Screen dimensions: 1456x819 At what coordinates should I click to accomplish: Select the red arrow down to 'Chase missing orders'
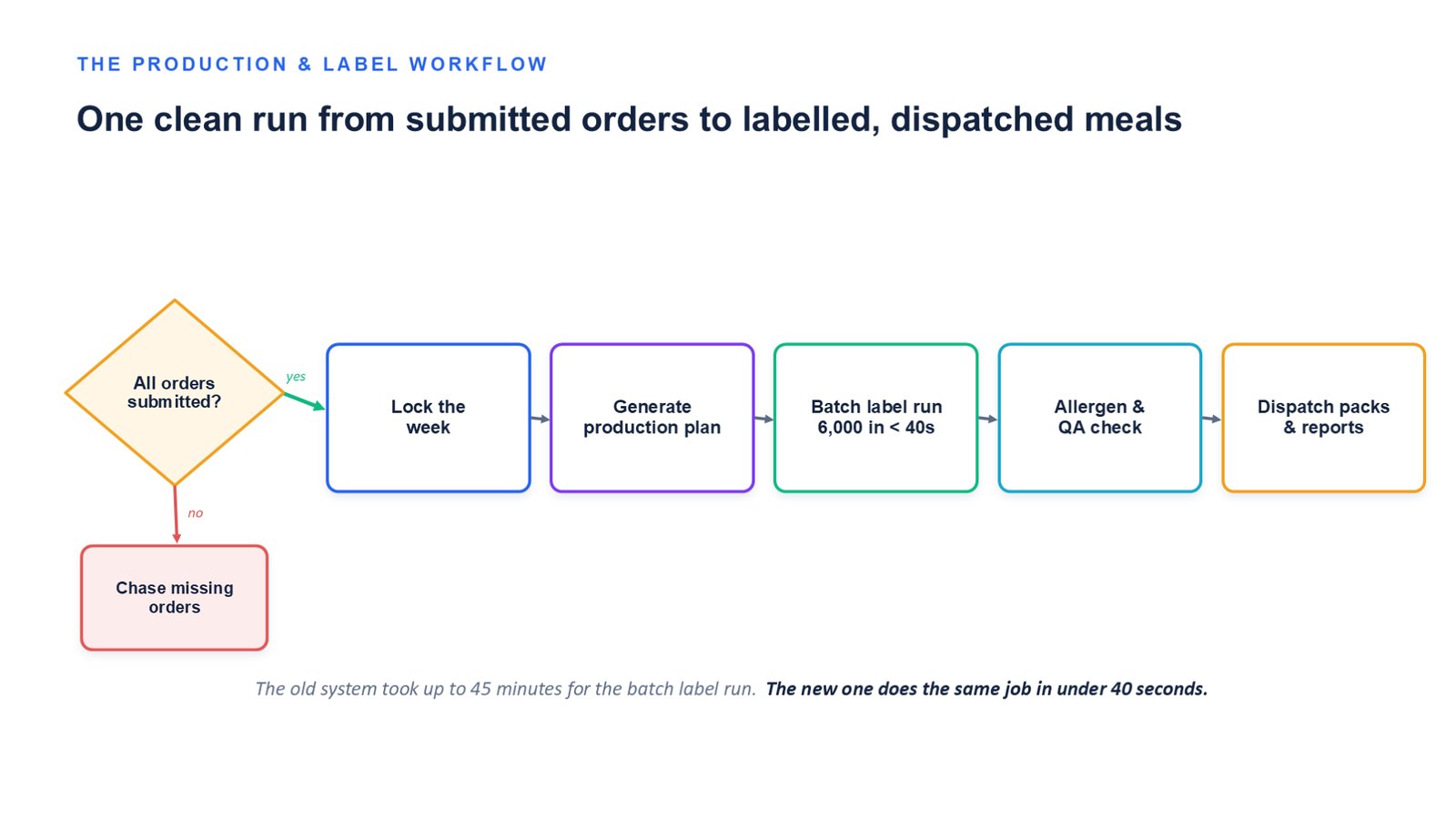[176, 515]
